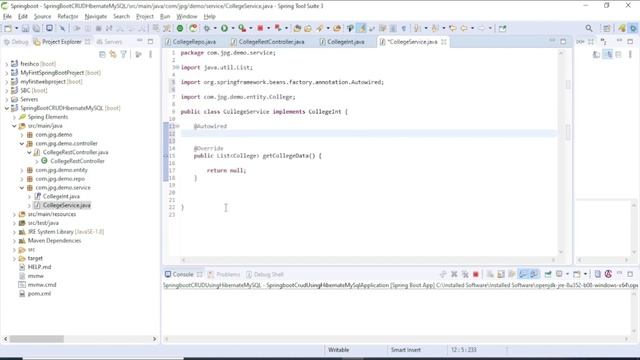Screen dimensions: 640x360
Task: Close the CollegeService.java tab
Action: [x=444, y=42]
